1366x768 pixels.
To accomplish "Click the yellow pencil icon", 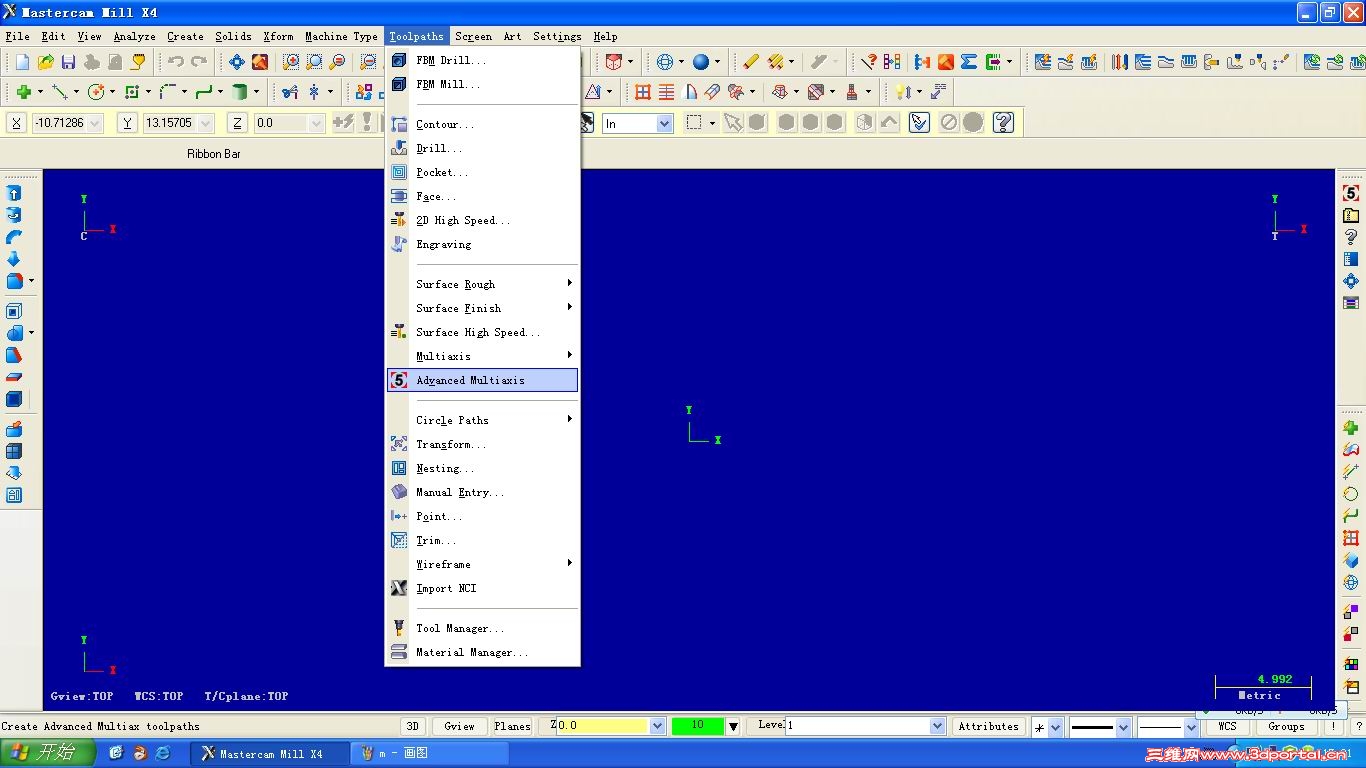I will pos(751,62).
